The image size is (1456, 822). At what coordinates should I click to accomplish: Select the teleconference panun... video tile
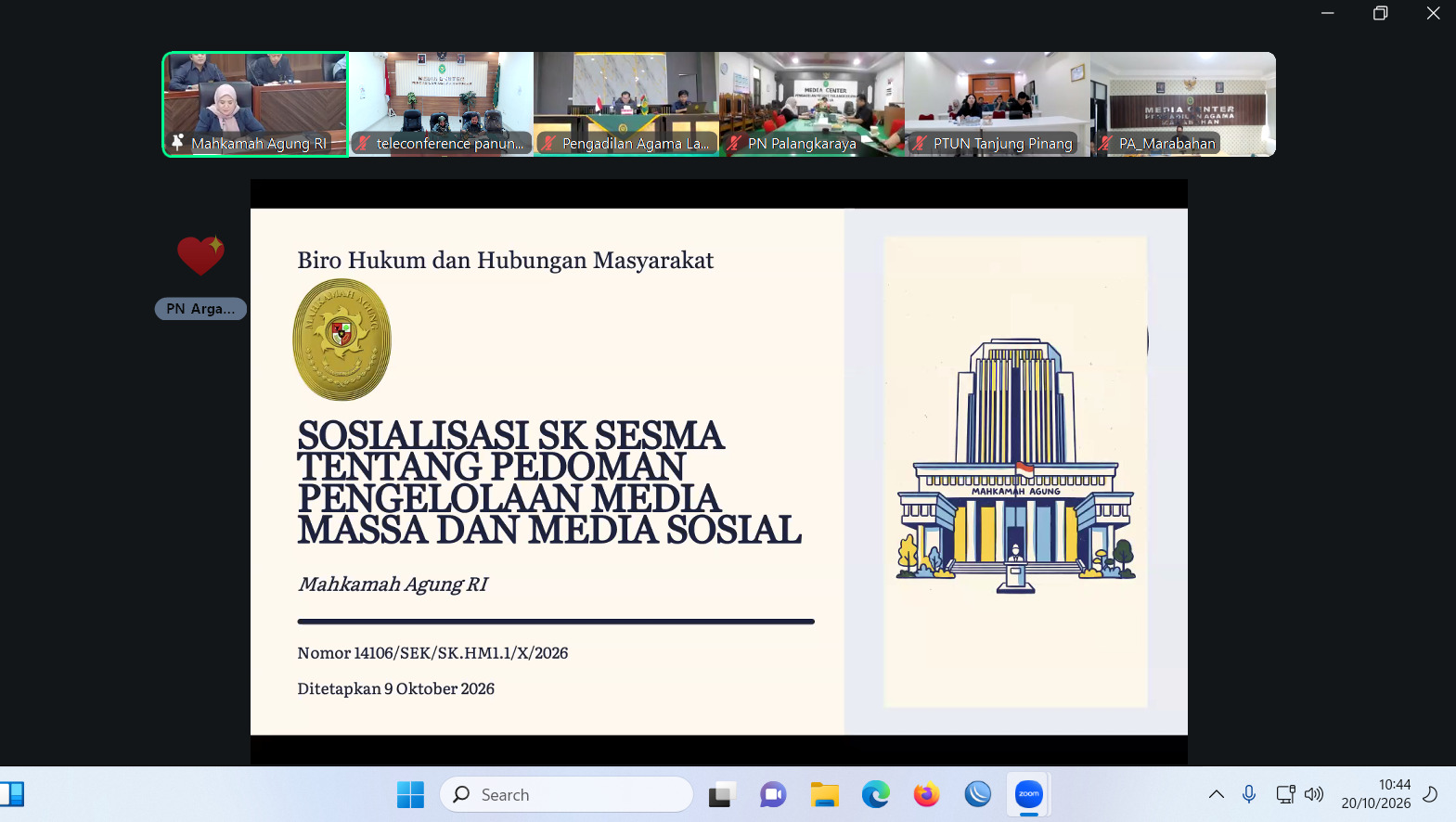coord(441,104)
